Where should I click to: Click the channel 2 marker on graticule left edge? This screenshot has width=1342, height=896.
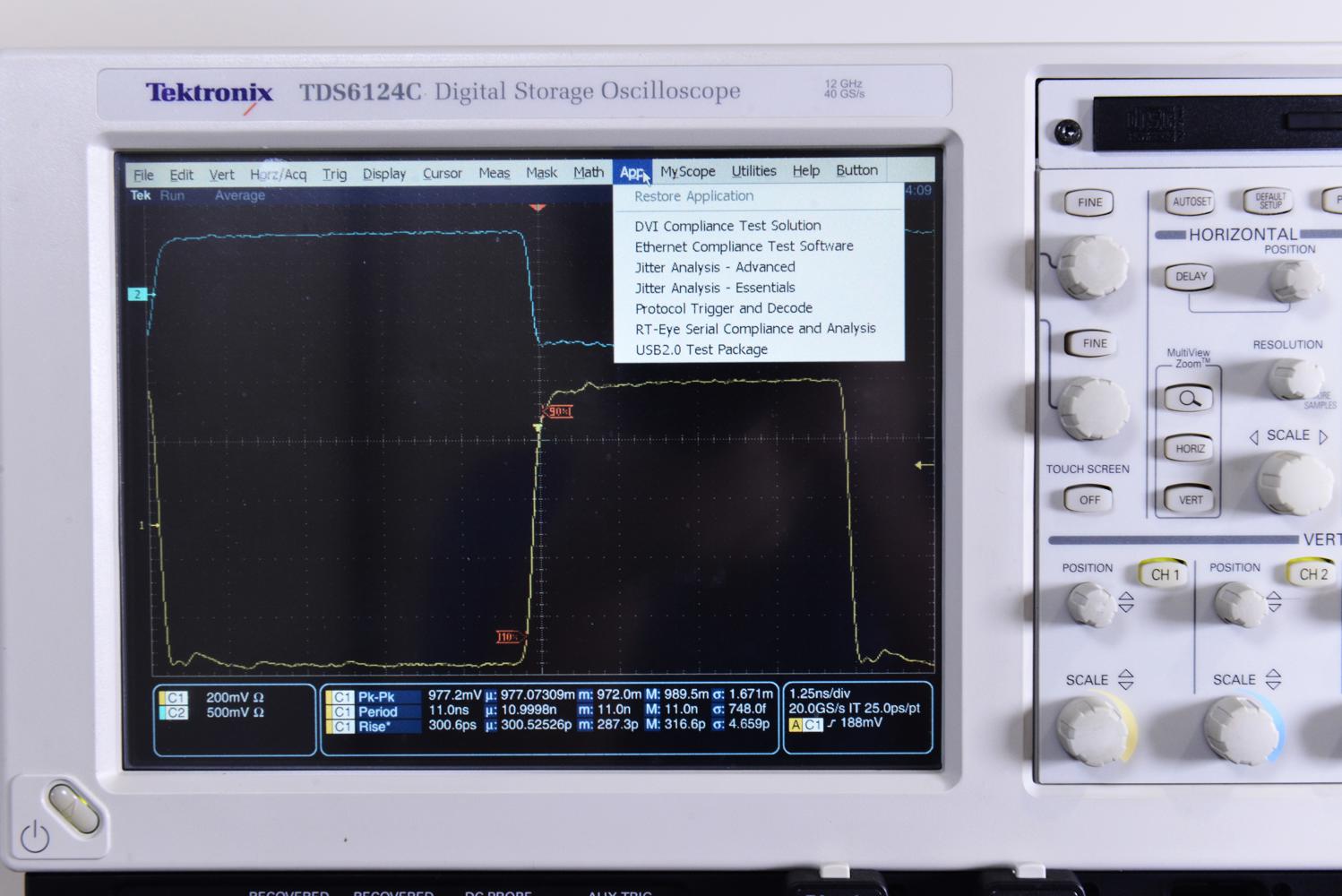coord(136,293)
